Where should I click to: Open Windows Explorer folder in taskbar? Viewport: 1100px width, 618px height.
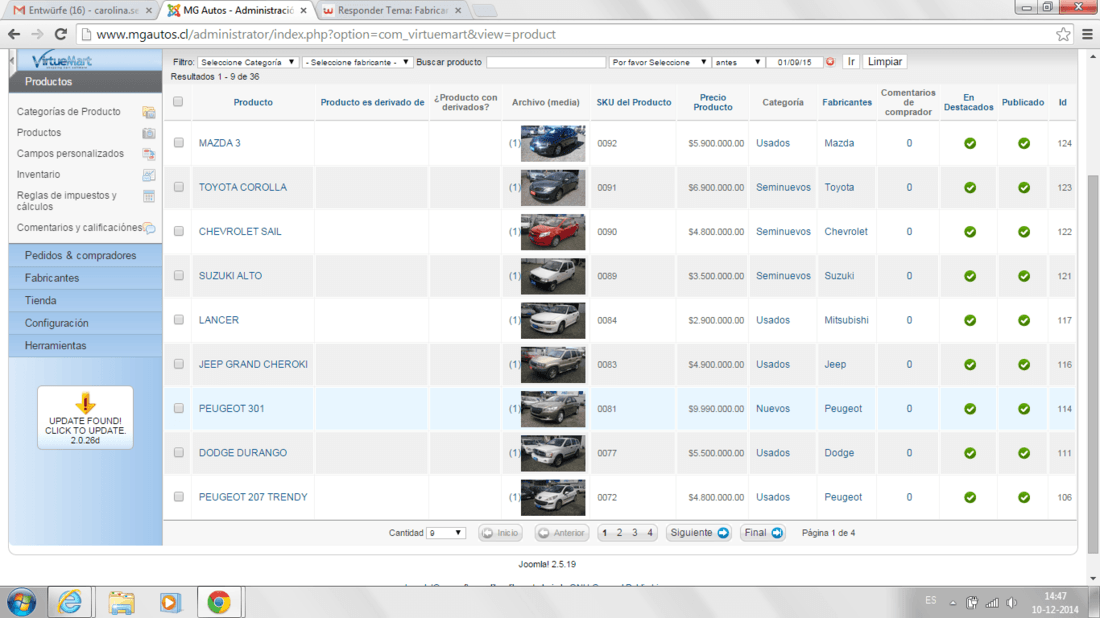121,602
